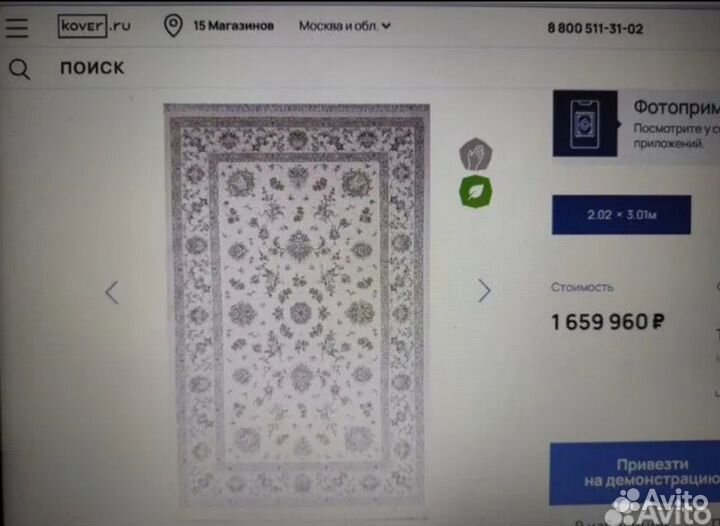
Task: Click the Avito watermark logo
Action: (660, 507)
